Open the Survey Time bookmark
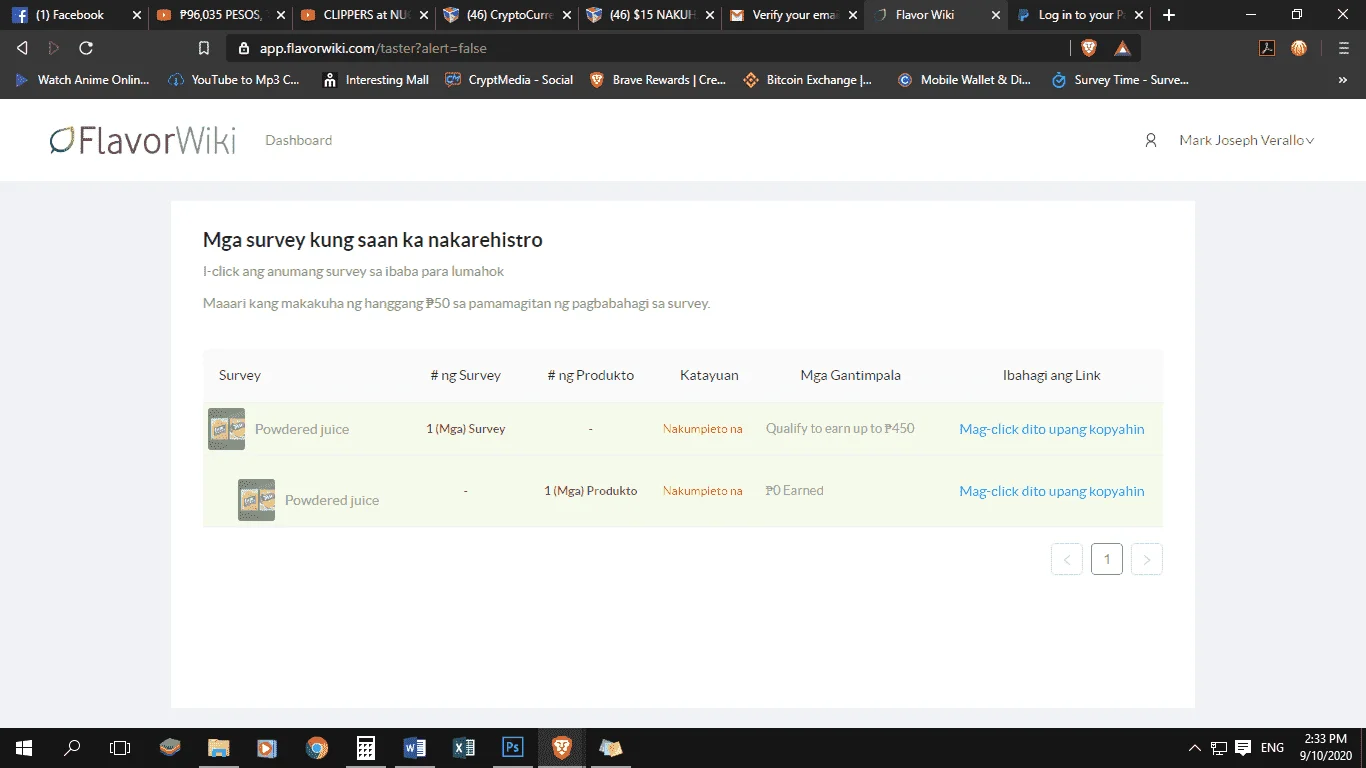Viewport: 1366px width, 768px height. tap(1120, 80)
